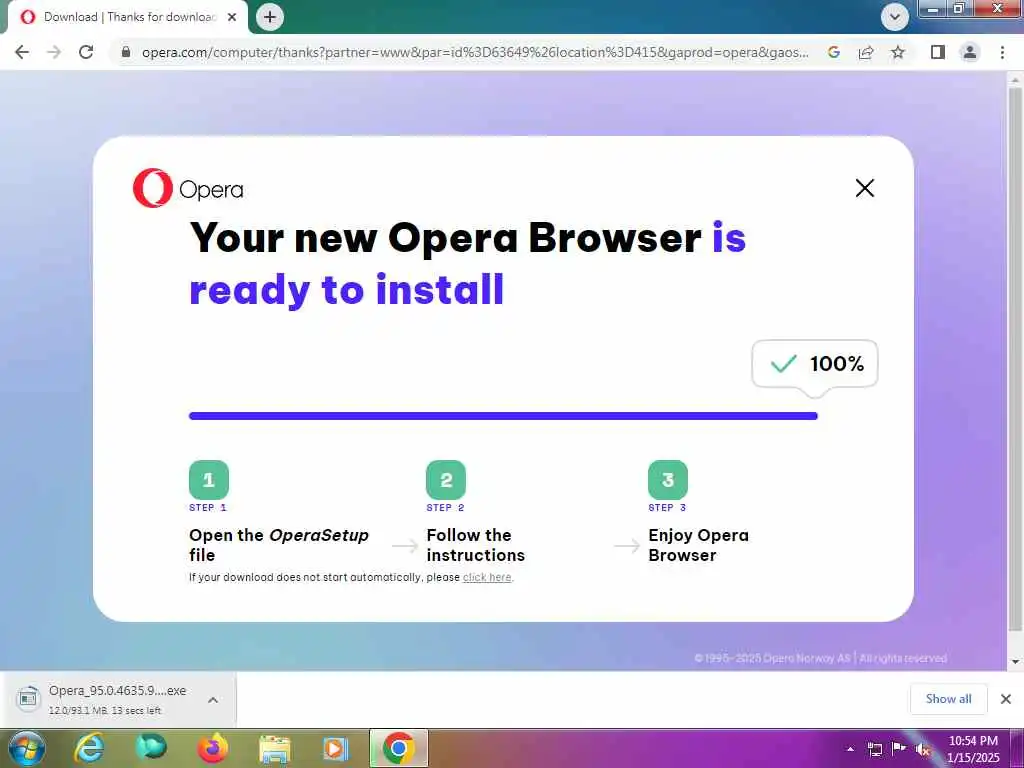Click the Action Center flag icon
The image size is (1024, 768).
[899, 749]
